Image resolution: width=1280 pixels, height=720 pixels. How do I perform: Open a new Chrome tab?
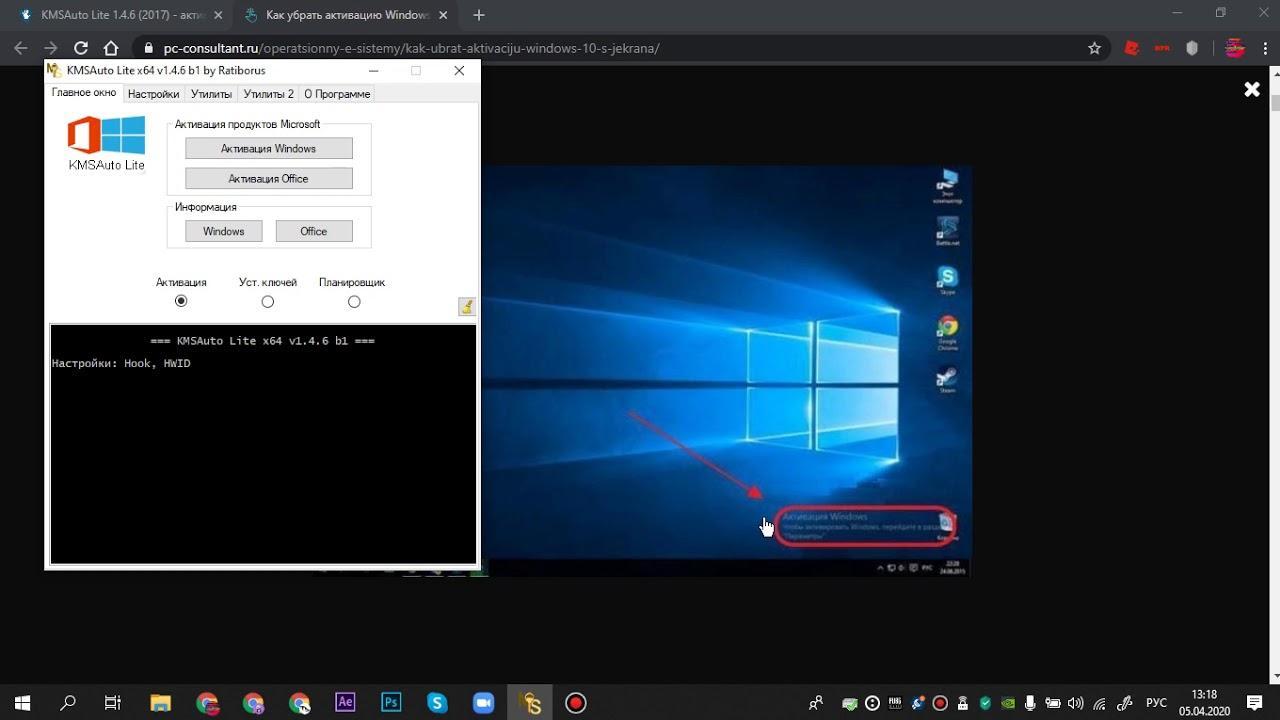point(479,15)
